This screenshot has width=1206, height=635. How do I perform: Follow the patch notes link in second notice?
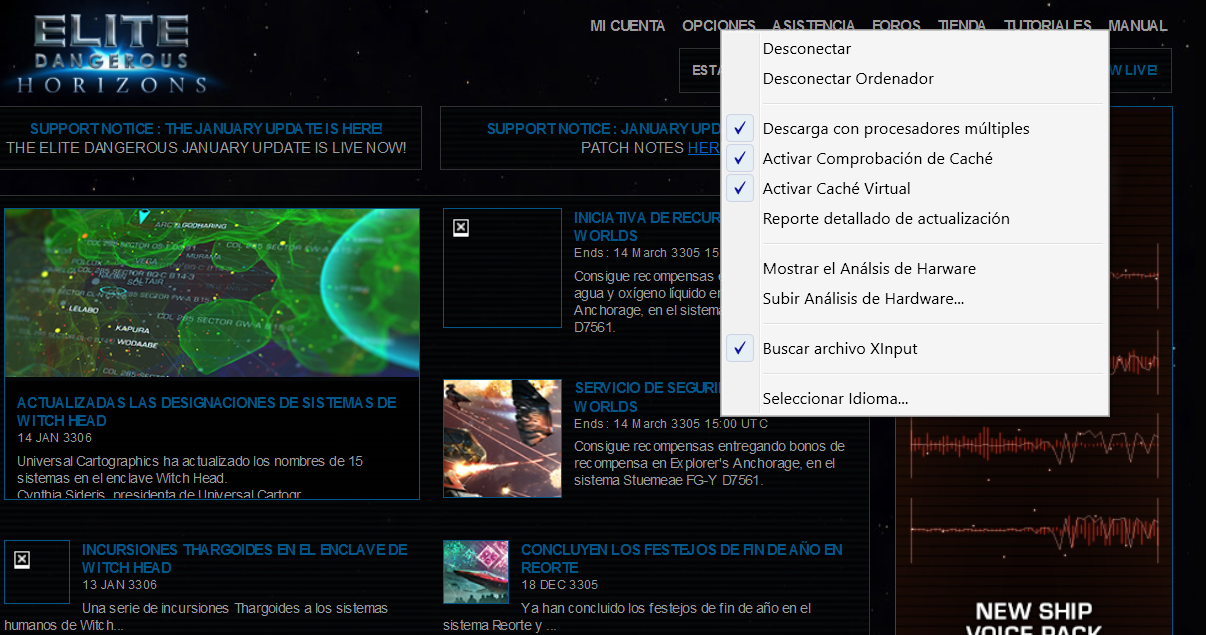coord(703,147)
